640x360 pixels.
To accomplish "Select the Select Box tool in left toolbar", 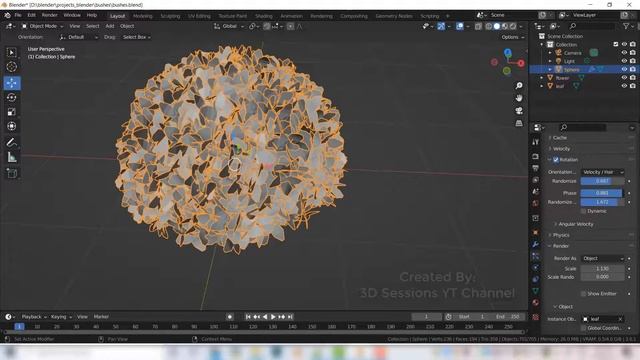I will (11, 52).
